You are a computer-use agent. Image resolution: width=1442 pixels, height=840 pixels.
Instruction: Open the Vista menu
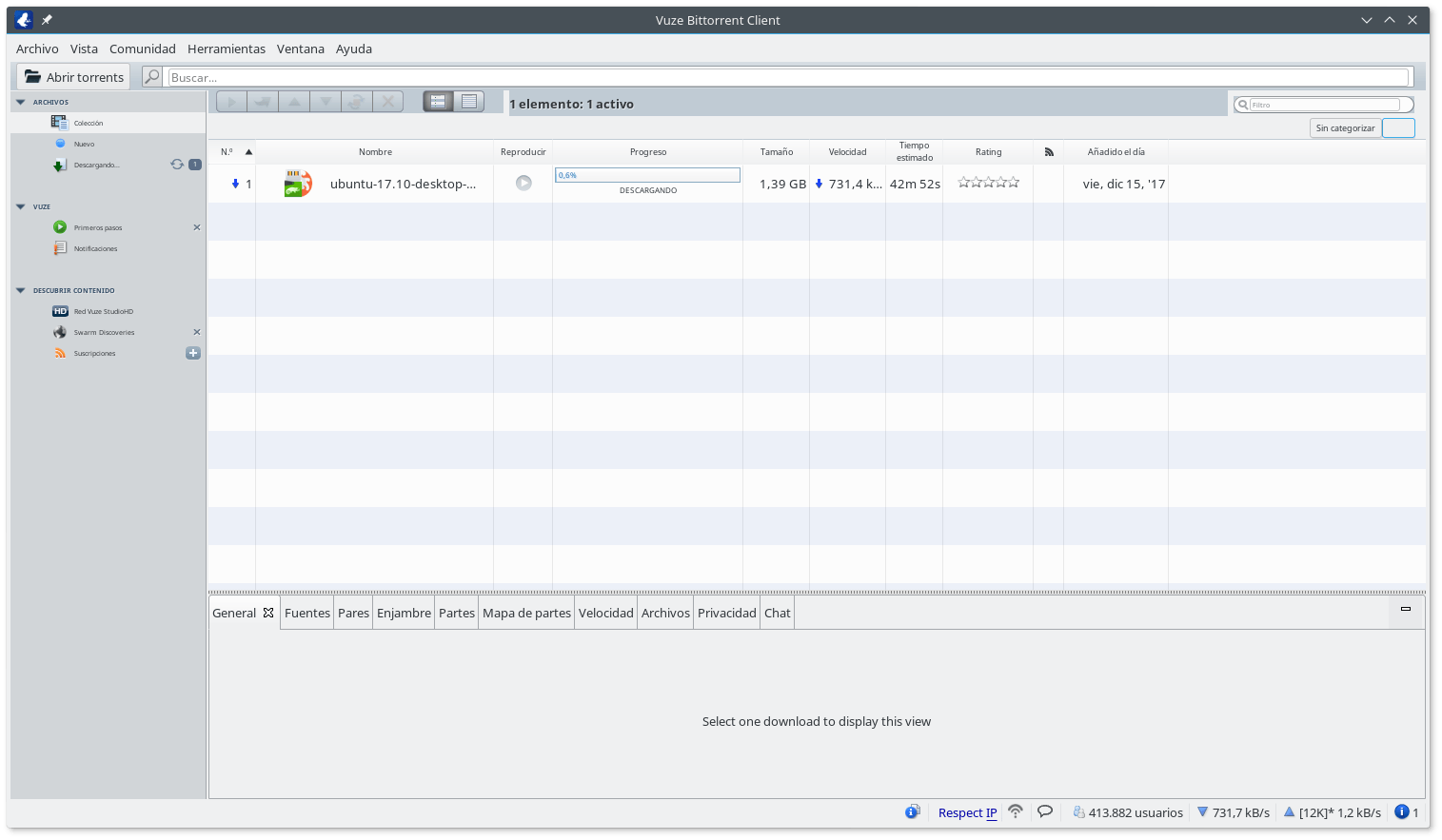click(84, 49)
